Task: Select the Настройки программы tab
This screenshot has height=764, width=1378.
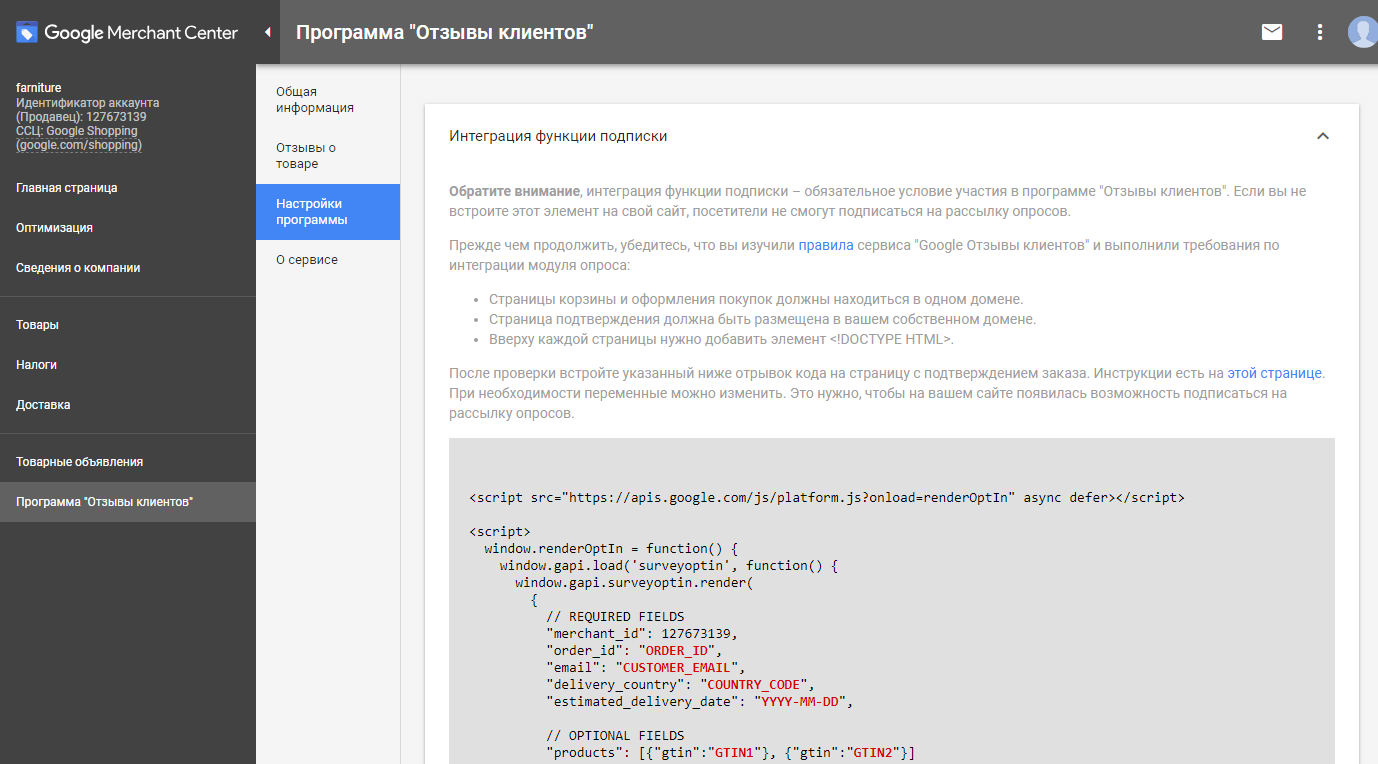Action: click(311, 212)
